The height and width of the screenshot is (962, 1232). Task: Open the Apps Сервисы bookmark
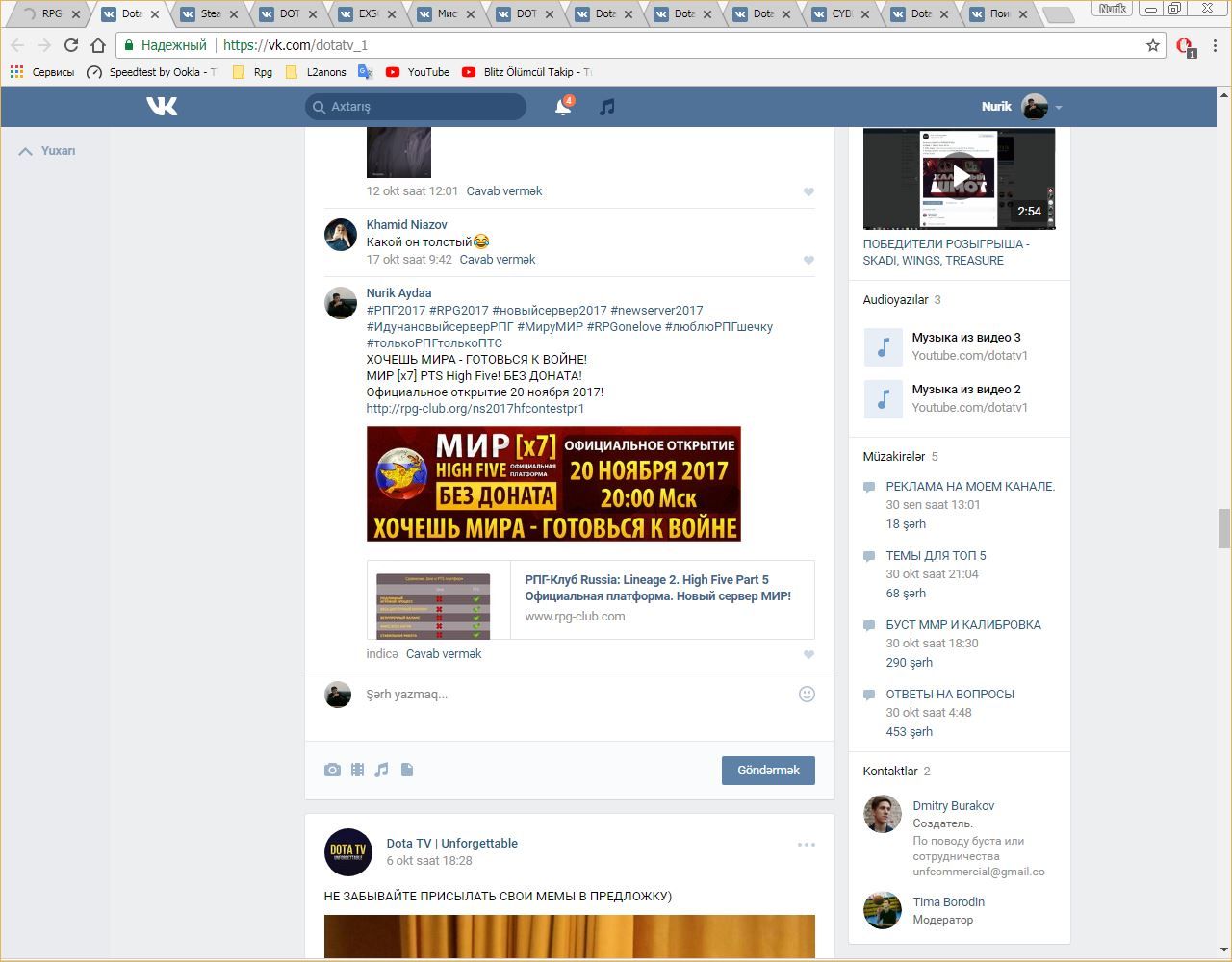pos(42,72)
